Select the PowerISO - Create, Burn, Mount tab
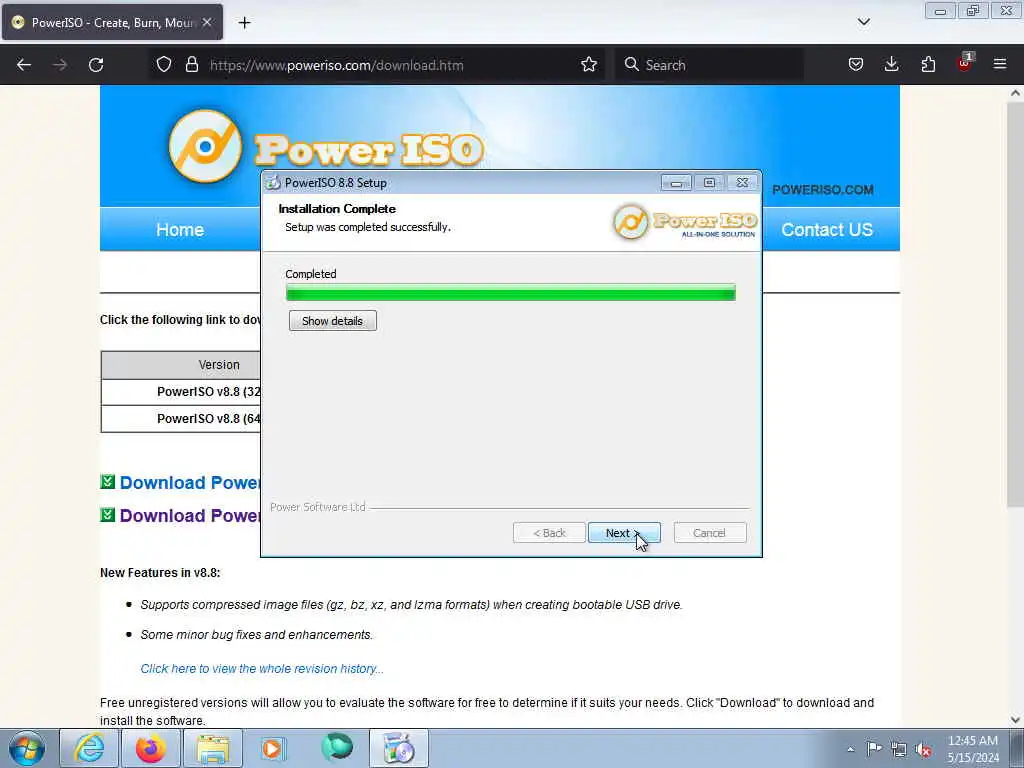1024x768 pixels. pos(112,23)
